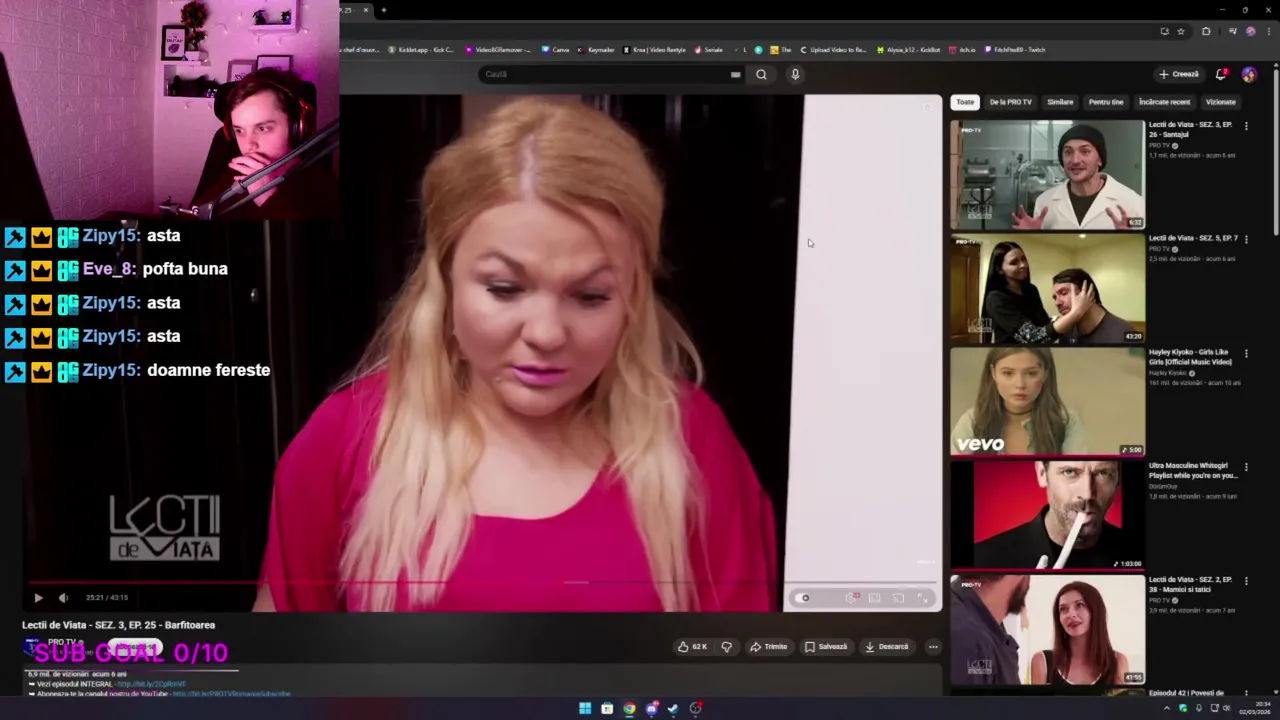Image resolution: width=1280 pixels, height=720 pixels.
Task: Close the current browser tab
Action: [365, 10]
